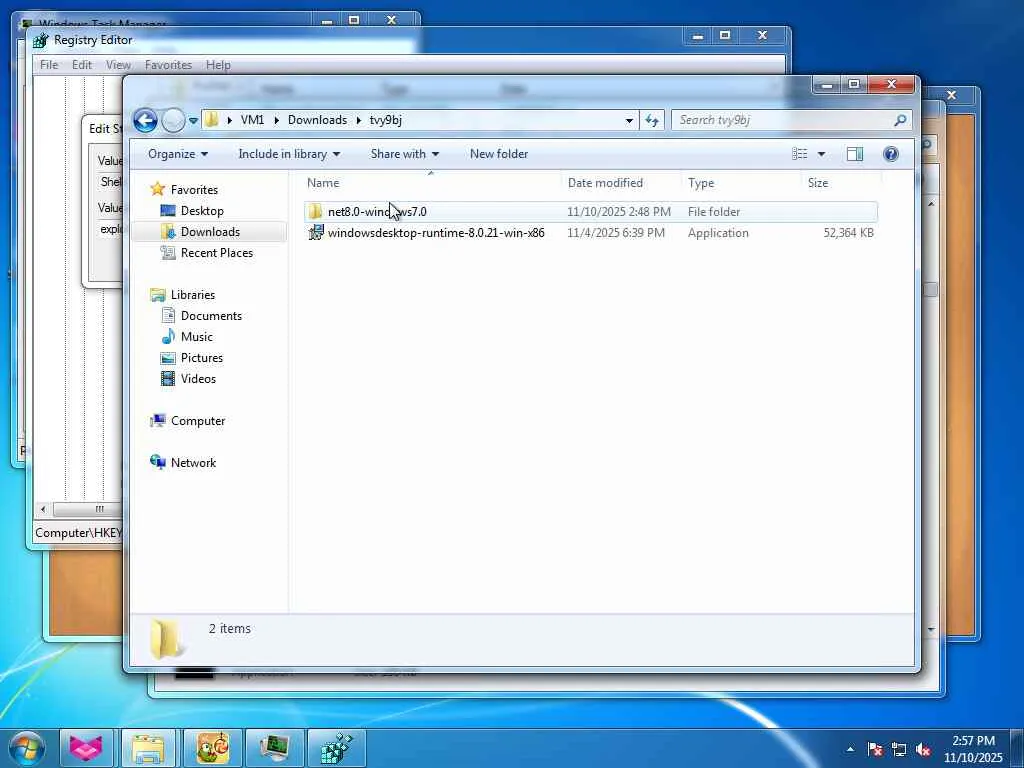Screen dimensions: 1024x768
Task: Click the New folder button
Action: 499,154
